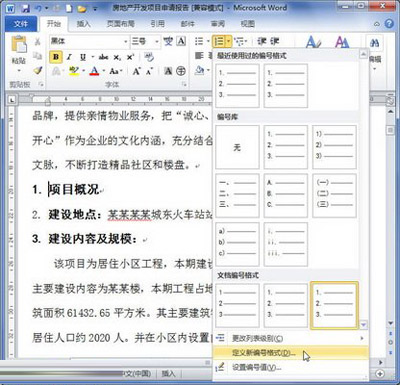400x385 pixels.
Task: Click the New blank document icon
Action: coord(69,8)
